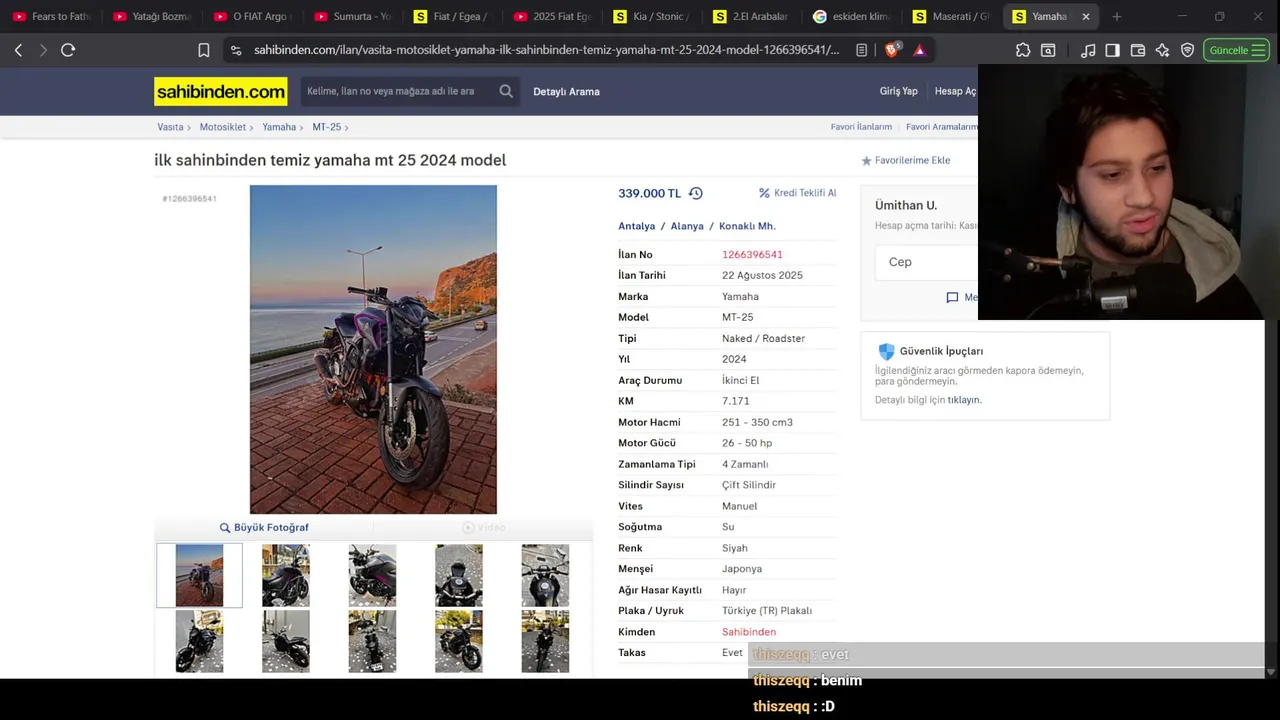Click the Antalya location link
Viewport: 1280px width, 720px height.
[x=636, y=226]
